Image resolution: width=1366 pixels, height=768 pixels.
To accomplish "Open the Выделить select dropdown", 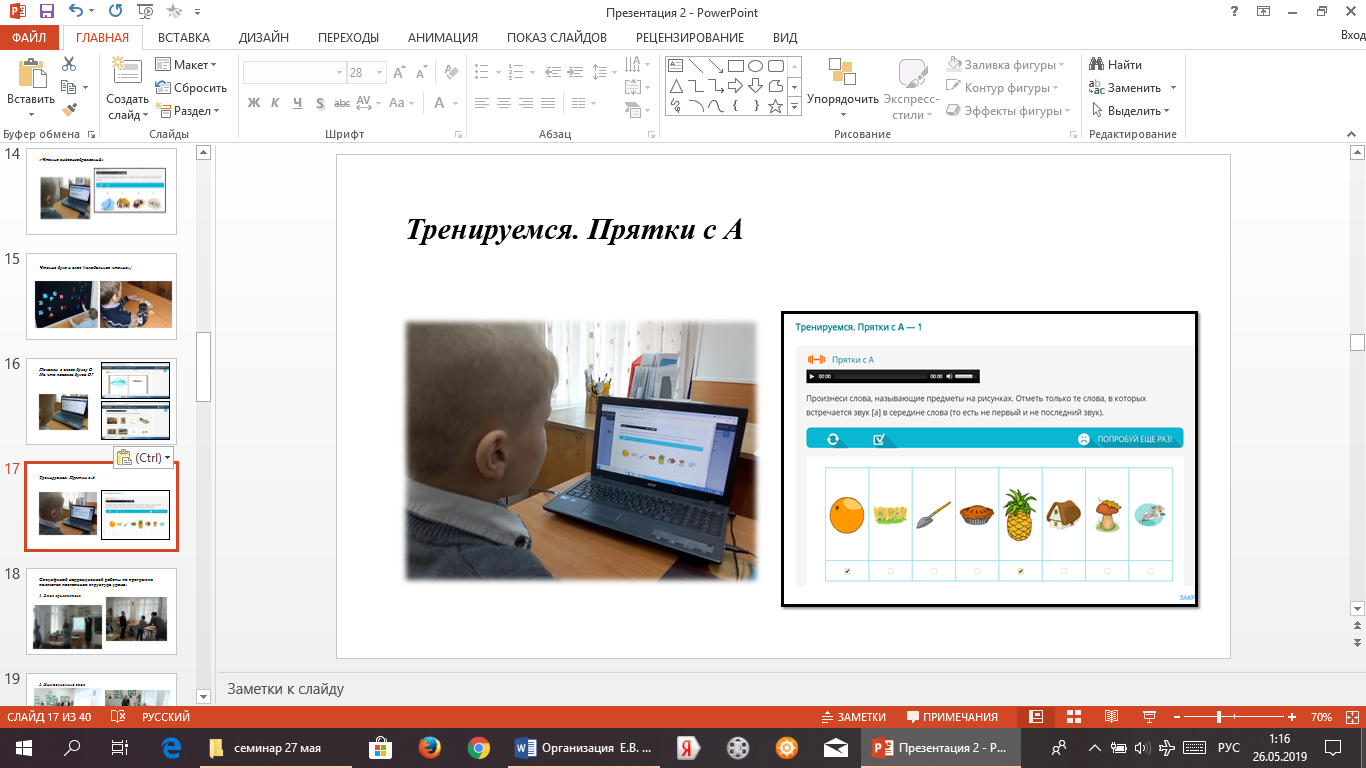I will [x=1130, y=111].
